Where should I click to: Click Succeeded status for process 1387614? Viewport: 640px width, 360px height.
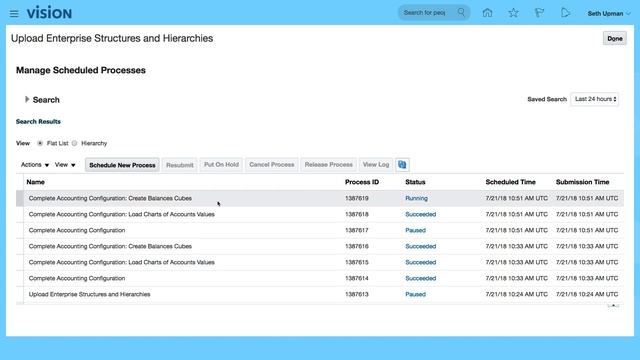click(x=420, y=278)
